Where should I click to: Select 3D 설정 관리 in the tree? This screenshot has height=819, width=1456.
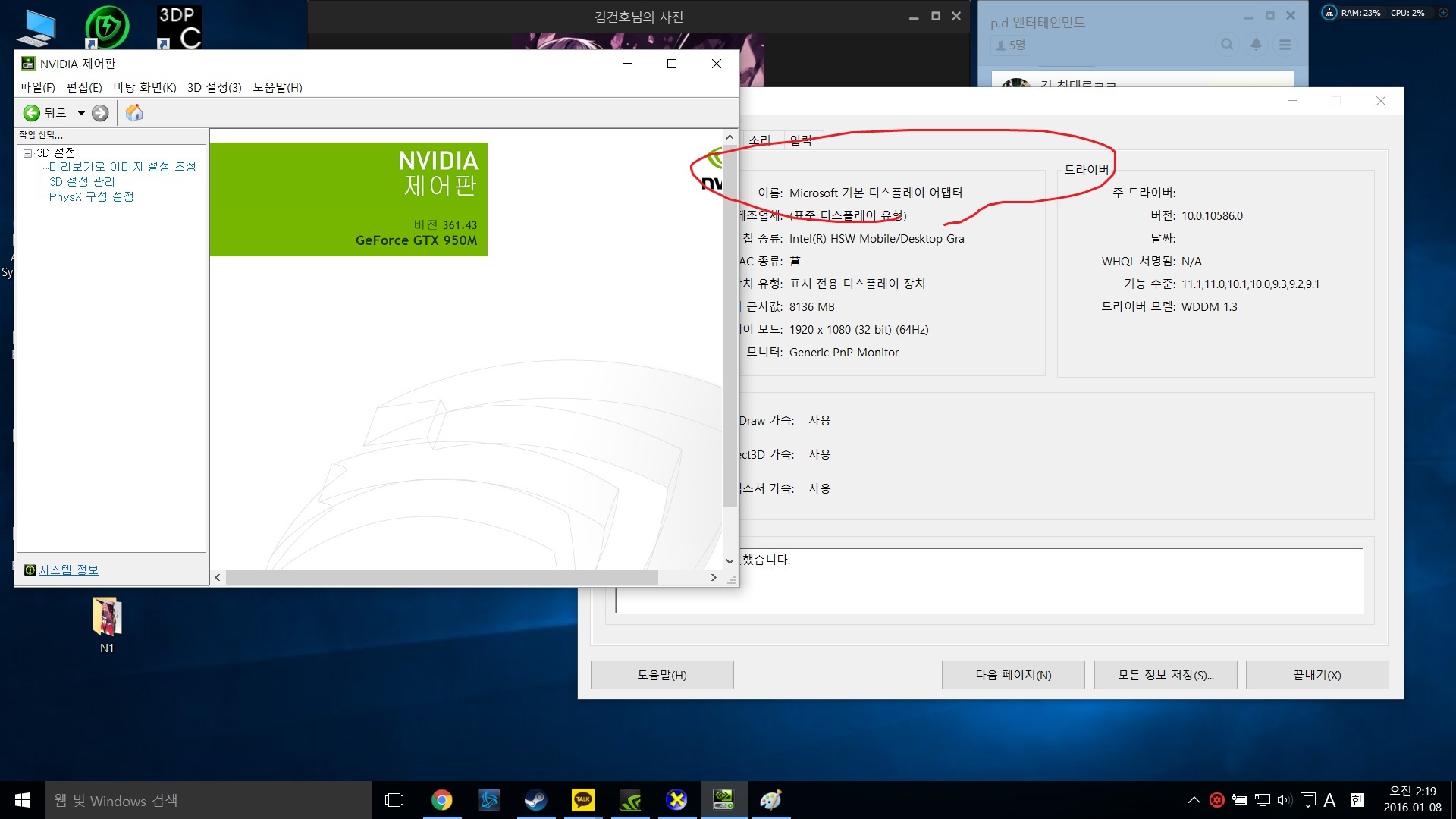click(82, 182)
